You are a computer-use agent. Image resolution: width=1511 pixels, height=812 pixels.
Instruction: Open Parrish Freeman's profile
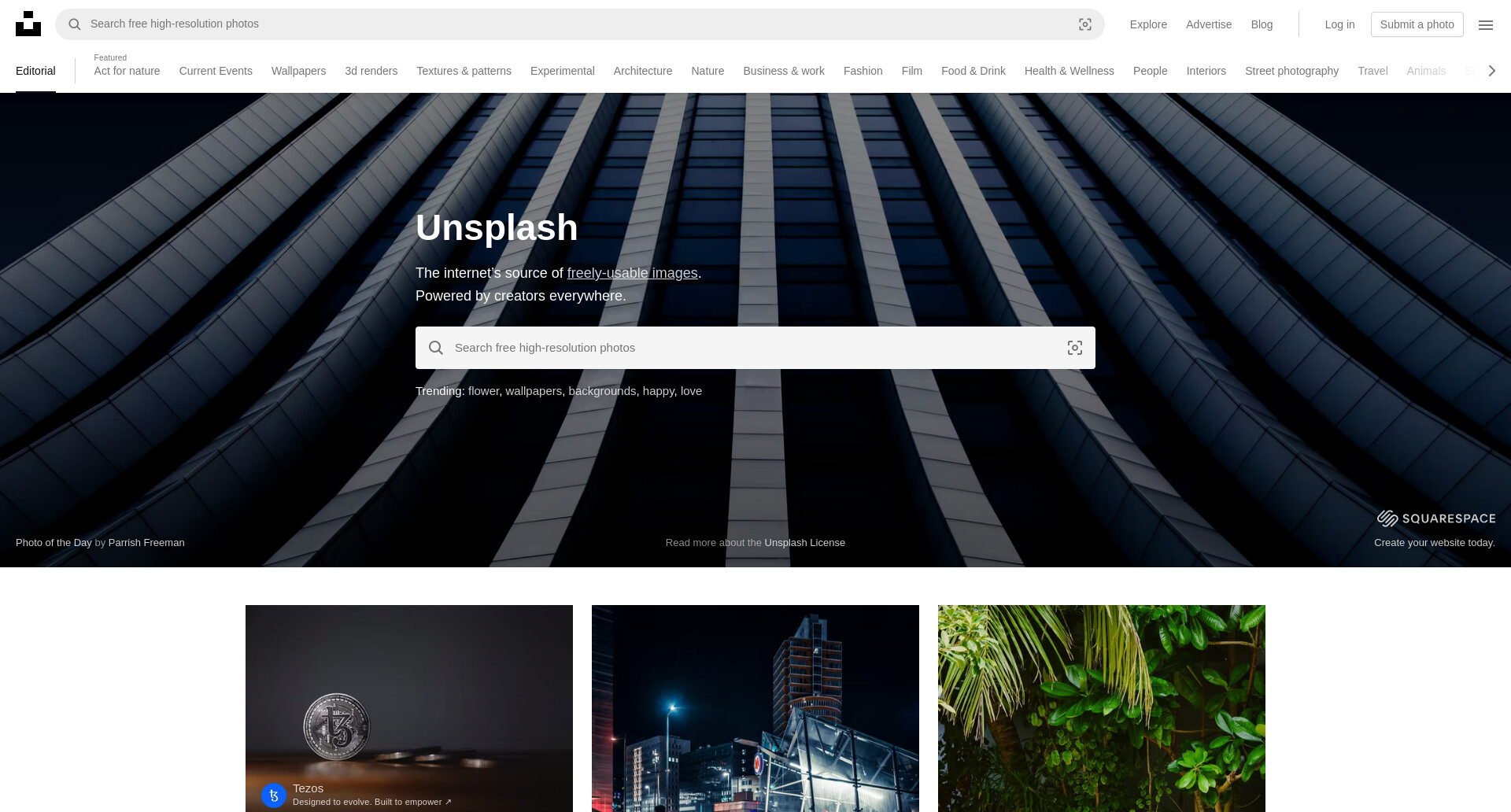pos(146,542)
